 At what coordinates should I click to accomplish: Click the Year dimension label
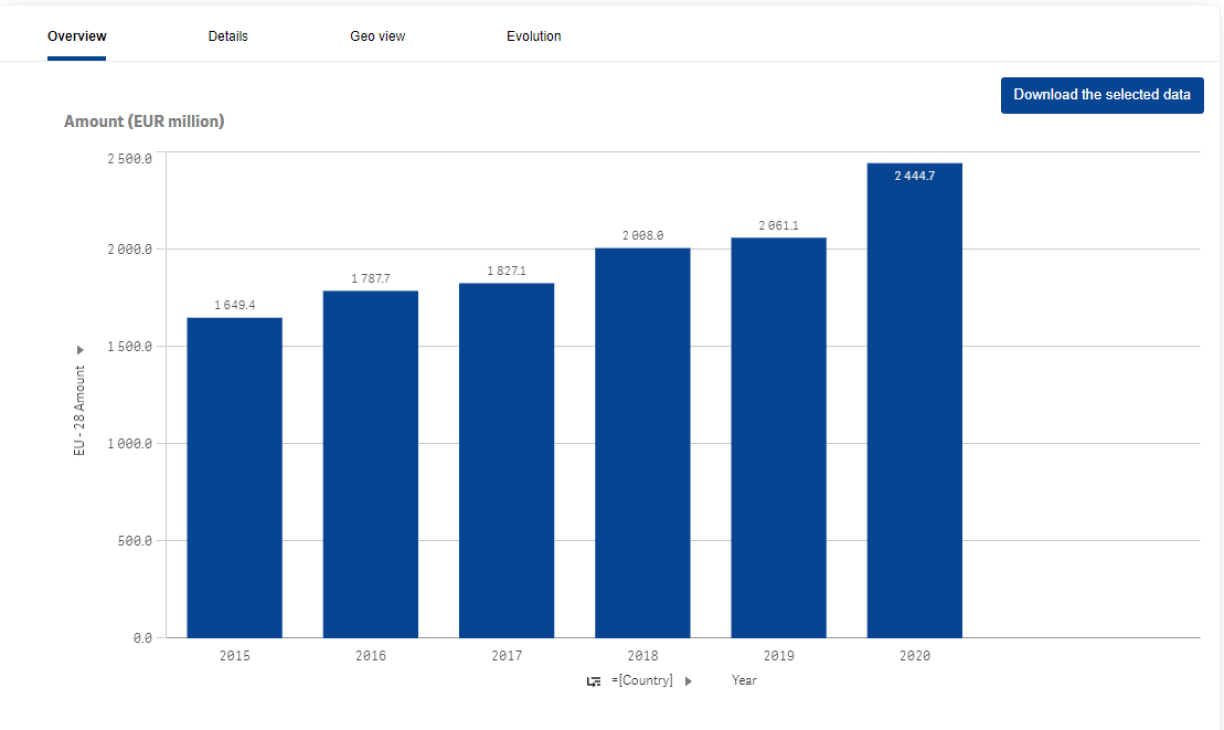pos(744,681)
